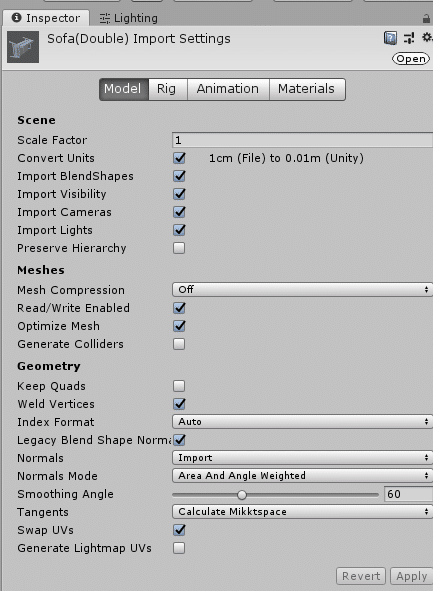Open the Tangents dropdown
The image size is (433, 591).
coord(302,512)
